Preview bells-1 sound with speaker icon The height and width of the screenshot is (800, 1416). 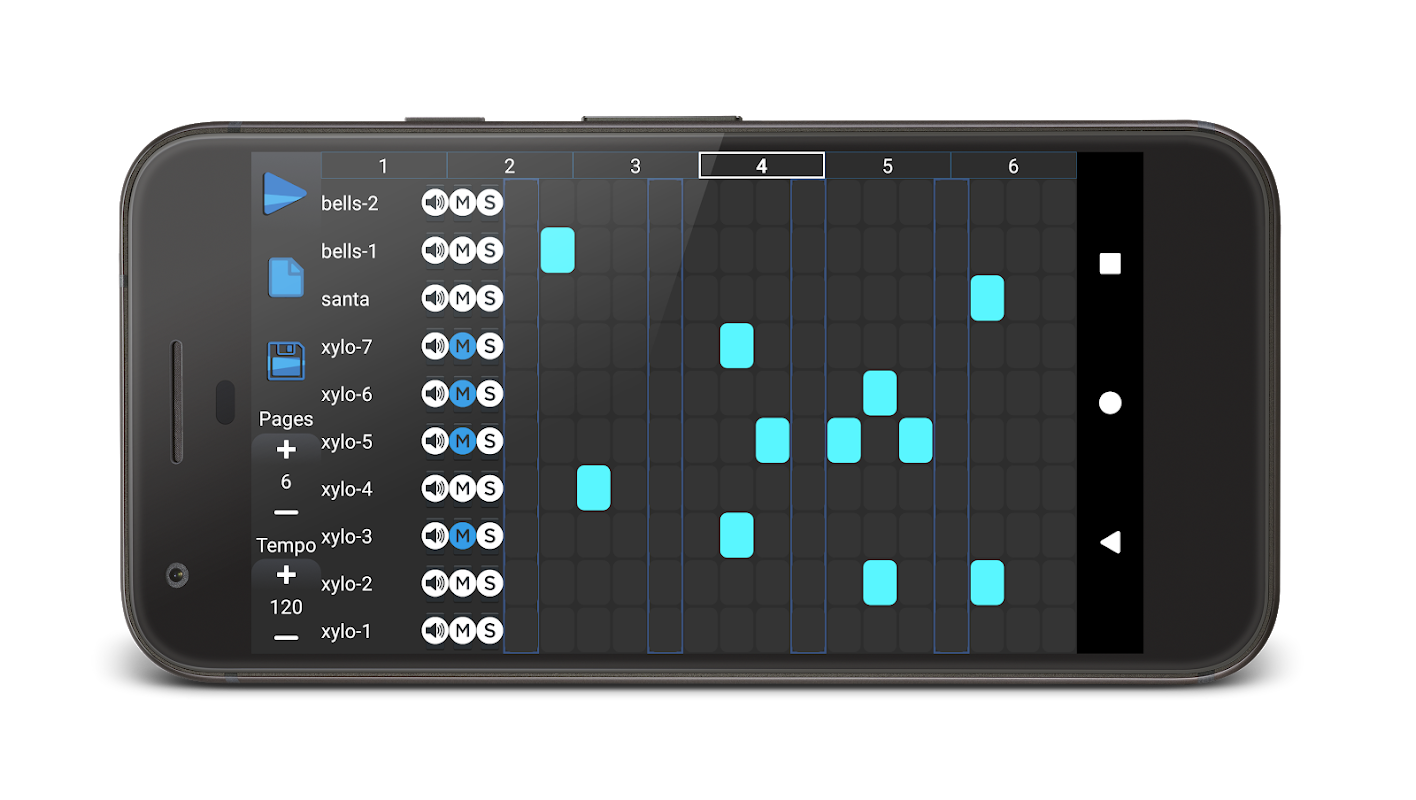435,251
